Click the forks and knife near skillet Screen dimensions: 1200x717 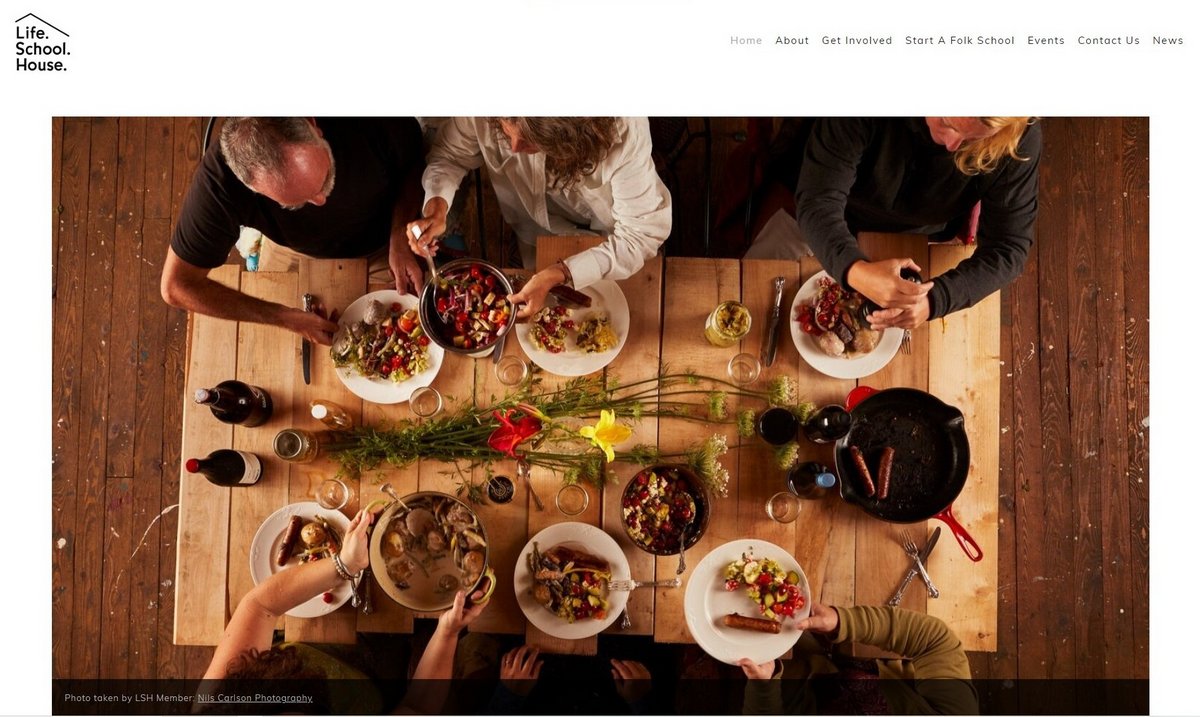coord(915,565)
